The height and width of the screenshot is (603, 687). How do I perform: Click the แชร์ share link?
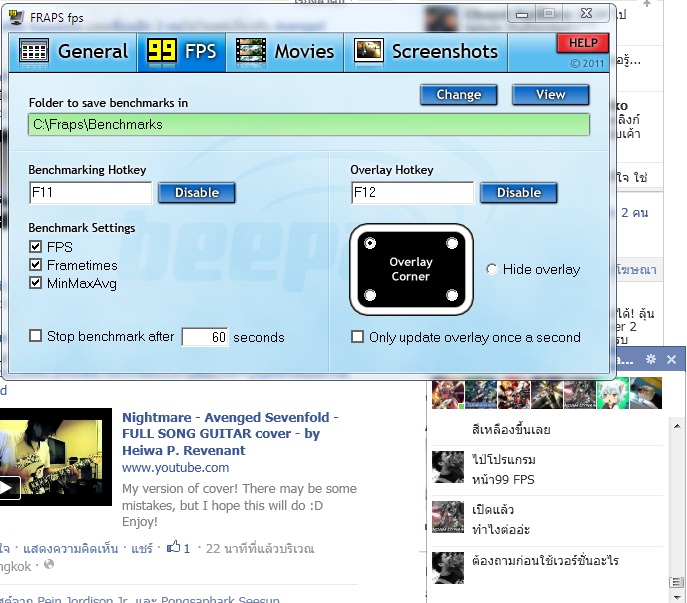(x=142, y=549)
